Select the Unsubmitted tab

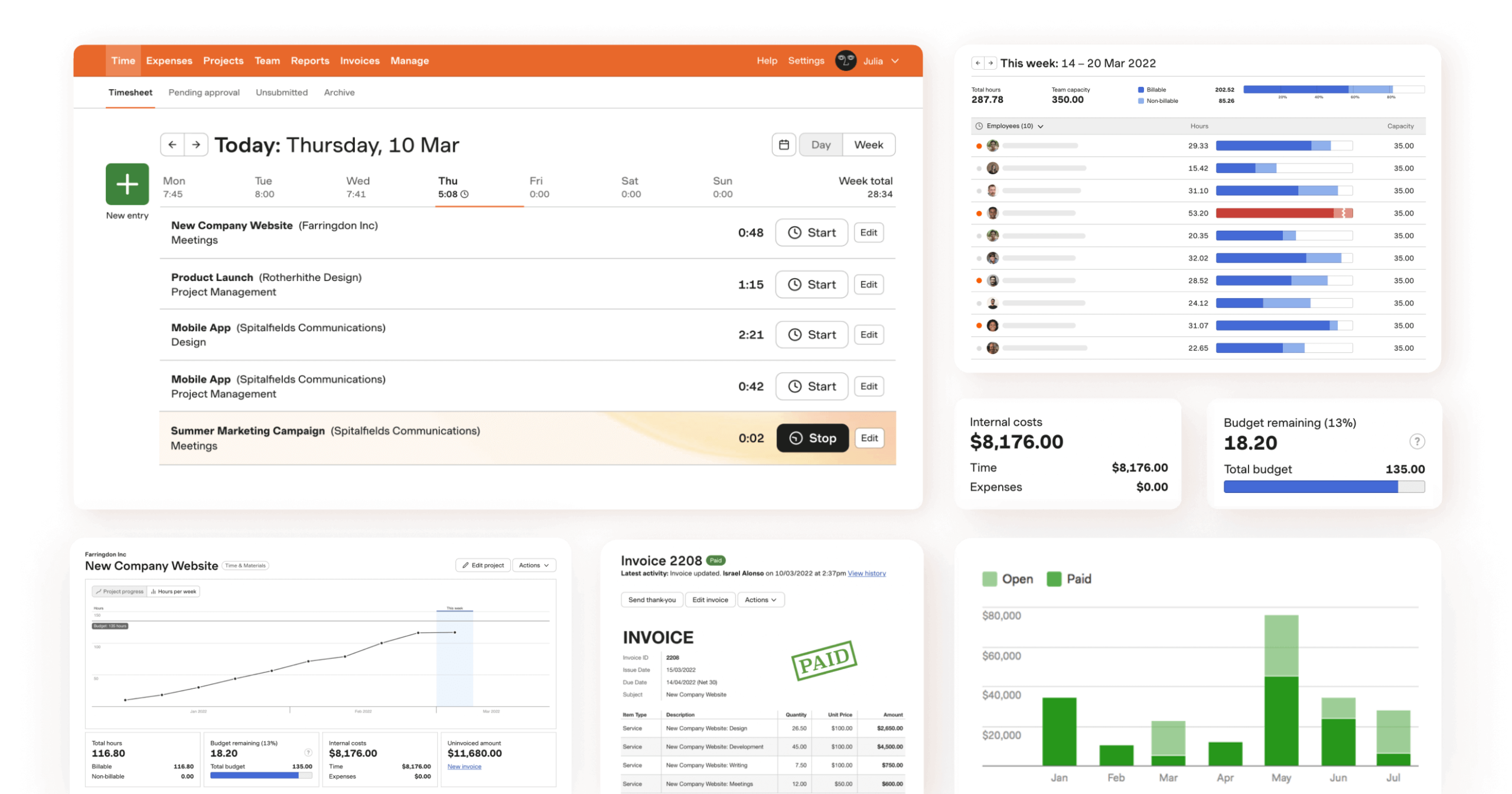click(282, 92)
